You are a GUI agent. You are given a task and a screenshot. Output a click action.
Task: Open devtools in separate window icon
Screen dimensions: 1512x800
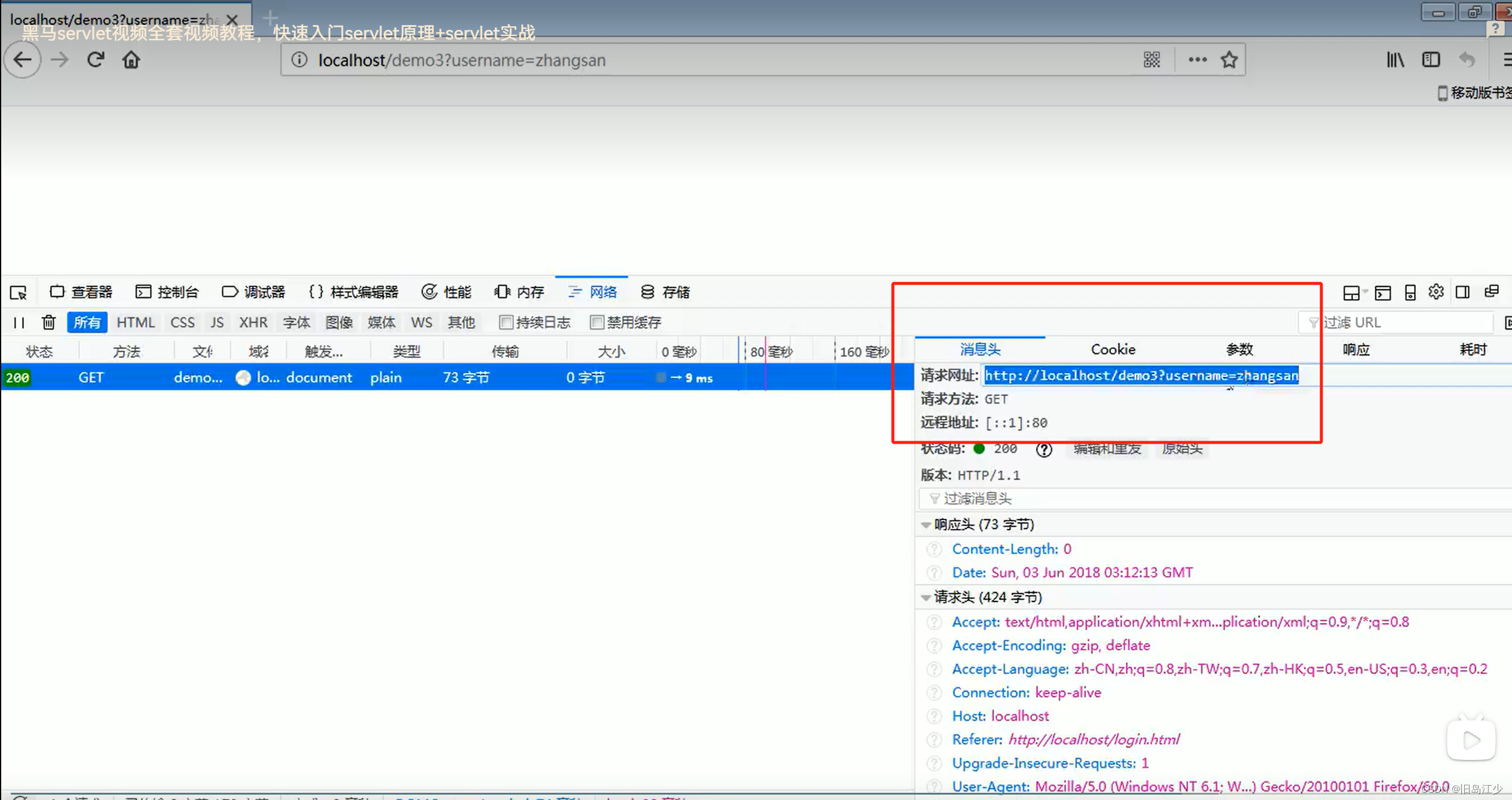click(1492, 292)
